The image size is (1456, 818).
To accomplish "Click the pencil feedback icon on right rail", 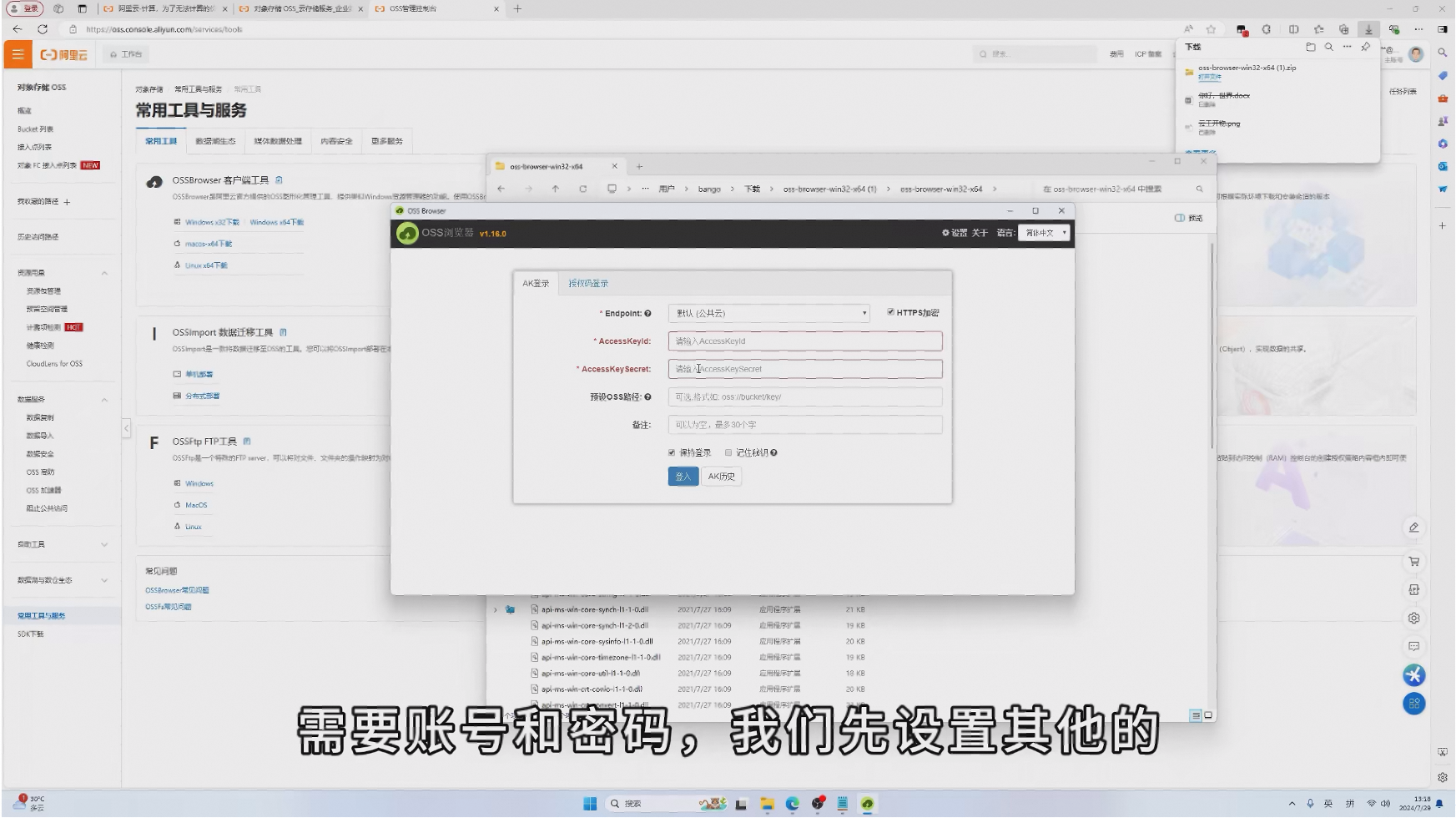I will tap(1413, 528).
